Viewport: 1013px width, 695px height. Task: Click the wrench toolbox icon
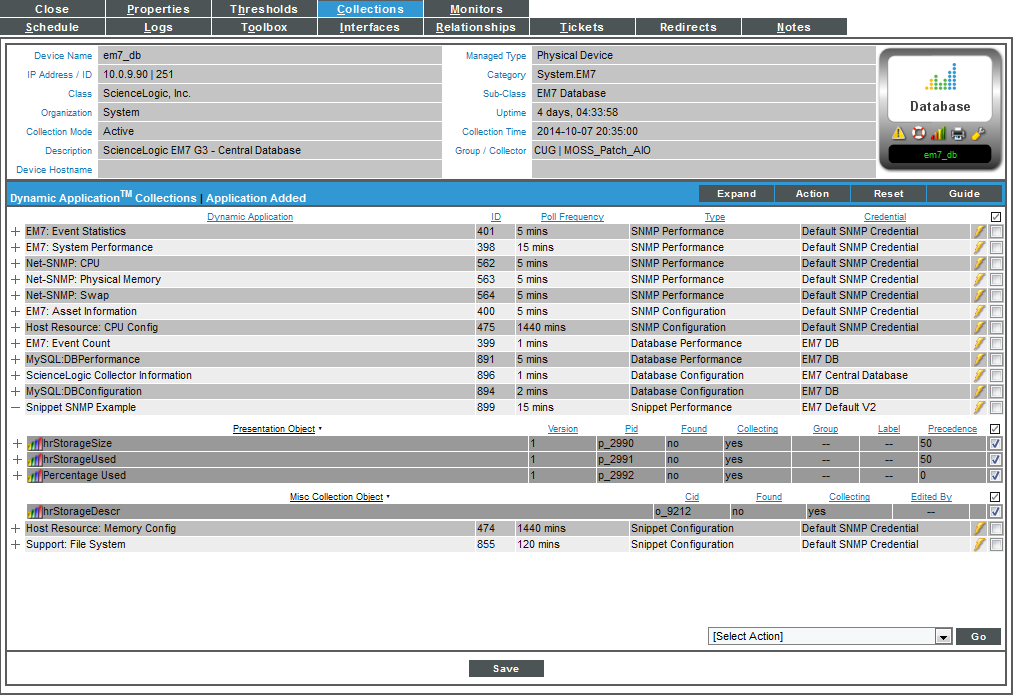tap(978, 133)
